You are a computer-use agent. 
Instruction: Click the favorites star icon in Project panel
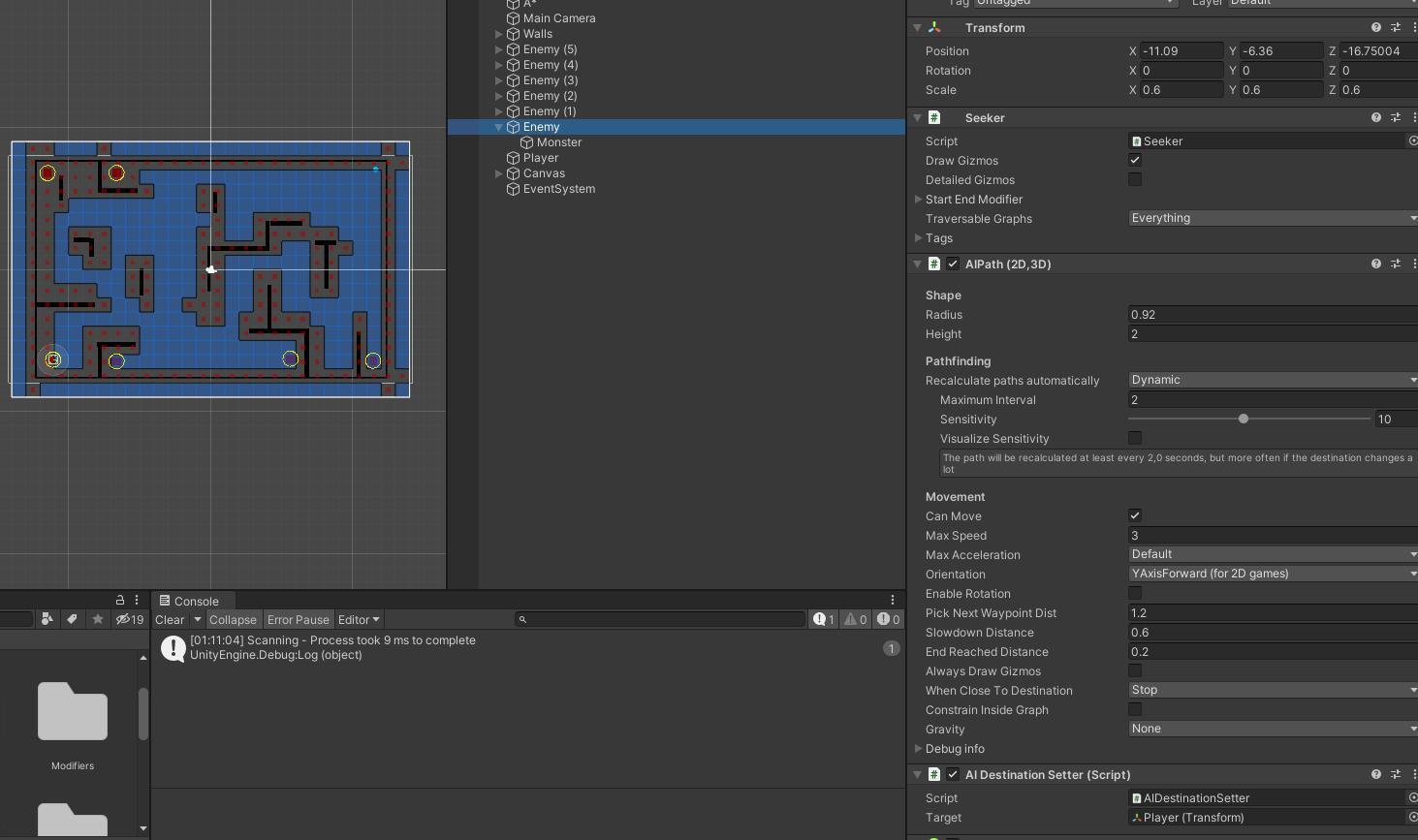click(x=98, y=620)
